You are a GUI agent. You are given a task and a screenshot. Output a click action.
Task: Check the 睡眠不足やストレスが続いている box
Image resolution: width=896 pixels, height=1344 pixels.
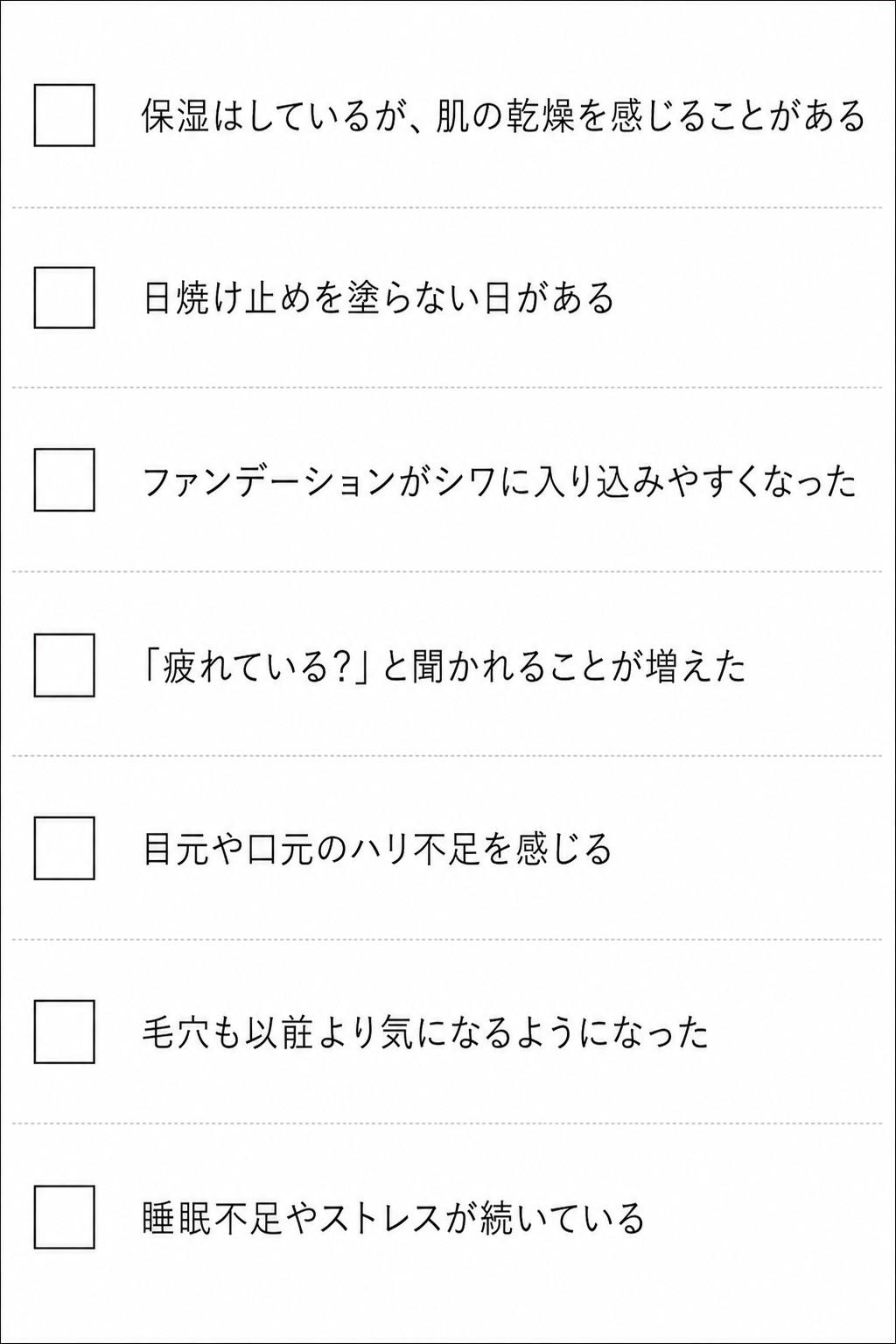pos(64,1217)
